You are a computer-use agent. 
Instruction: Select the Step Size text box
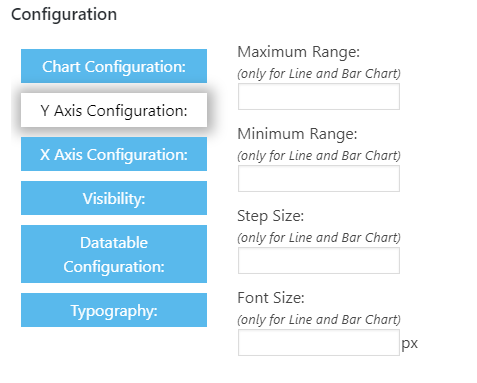click(x=319, y=261)
